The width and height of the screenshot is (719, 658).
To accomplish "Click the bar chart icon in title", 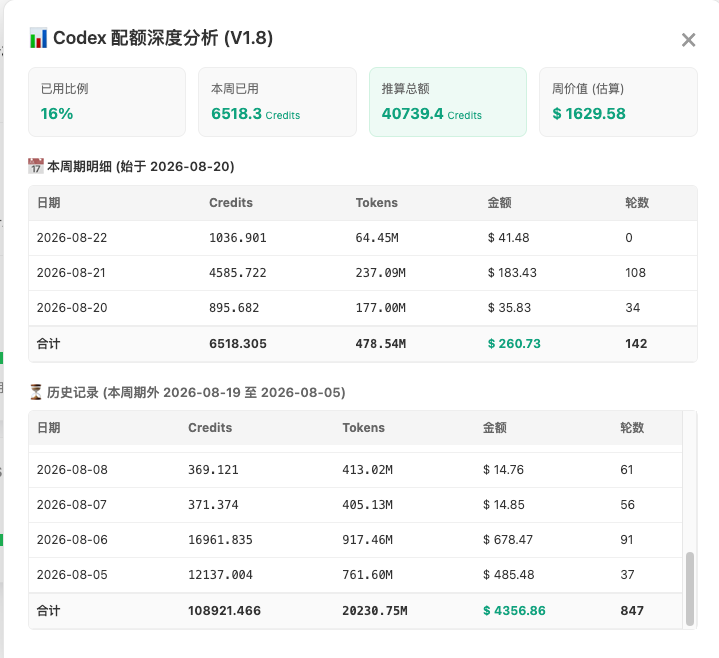I will [38, 38].
